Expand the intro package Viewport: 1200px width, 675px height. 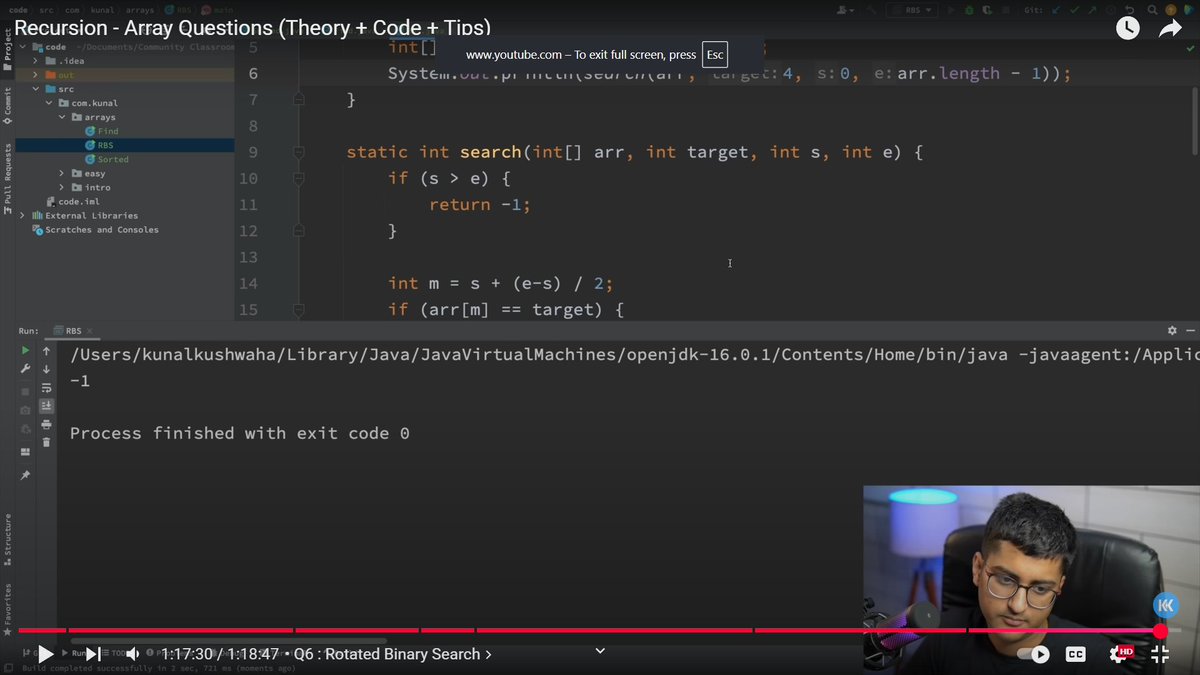click(x=62, y=187)
